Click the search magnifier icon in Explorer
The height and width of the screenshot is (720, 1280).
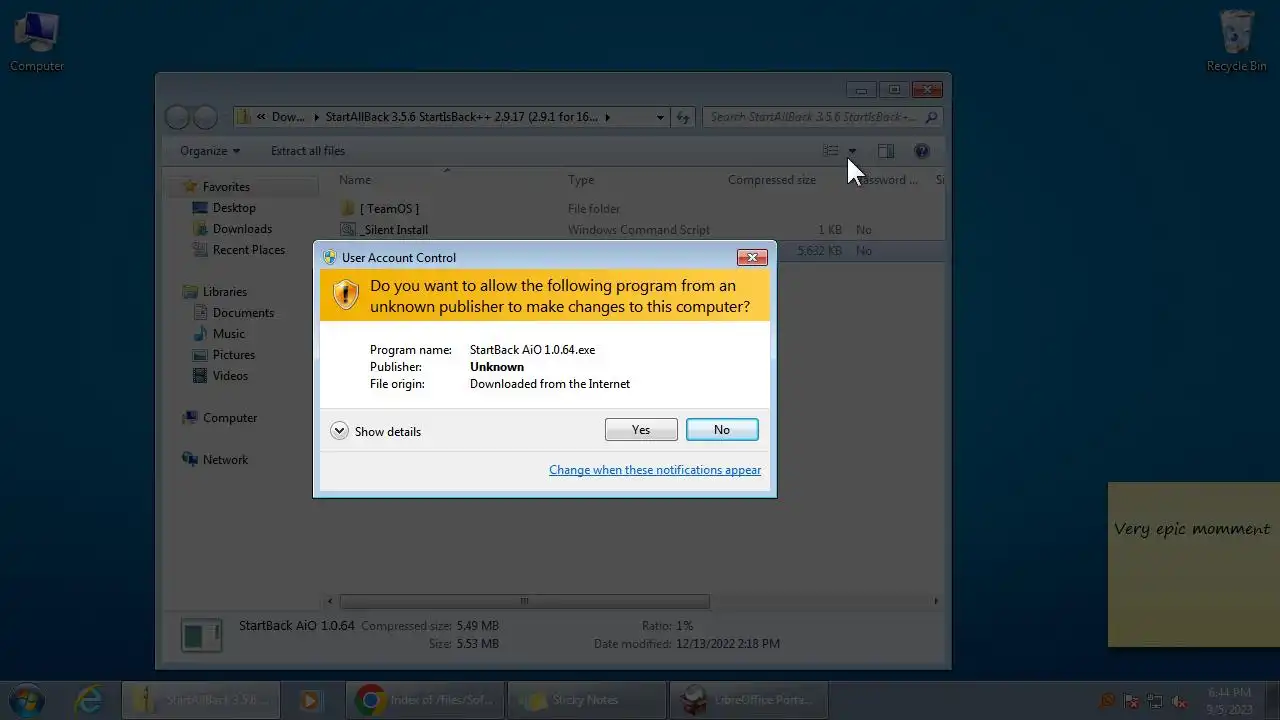point(932,117)
